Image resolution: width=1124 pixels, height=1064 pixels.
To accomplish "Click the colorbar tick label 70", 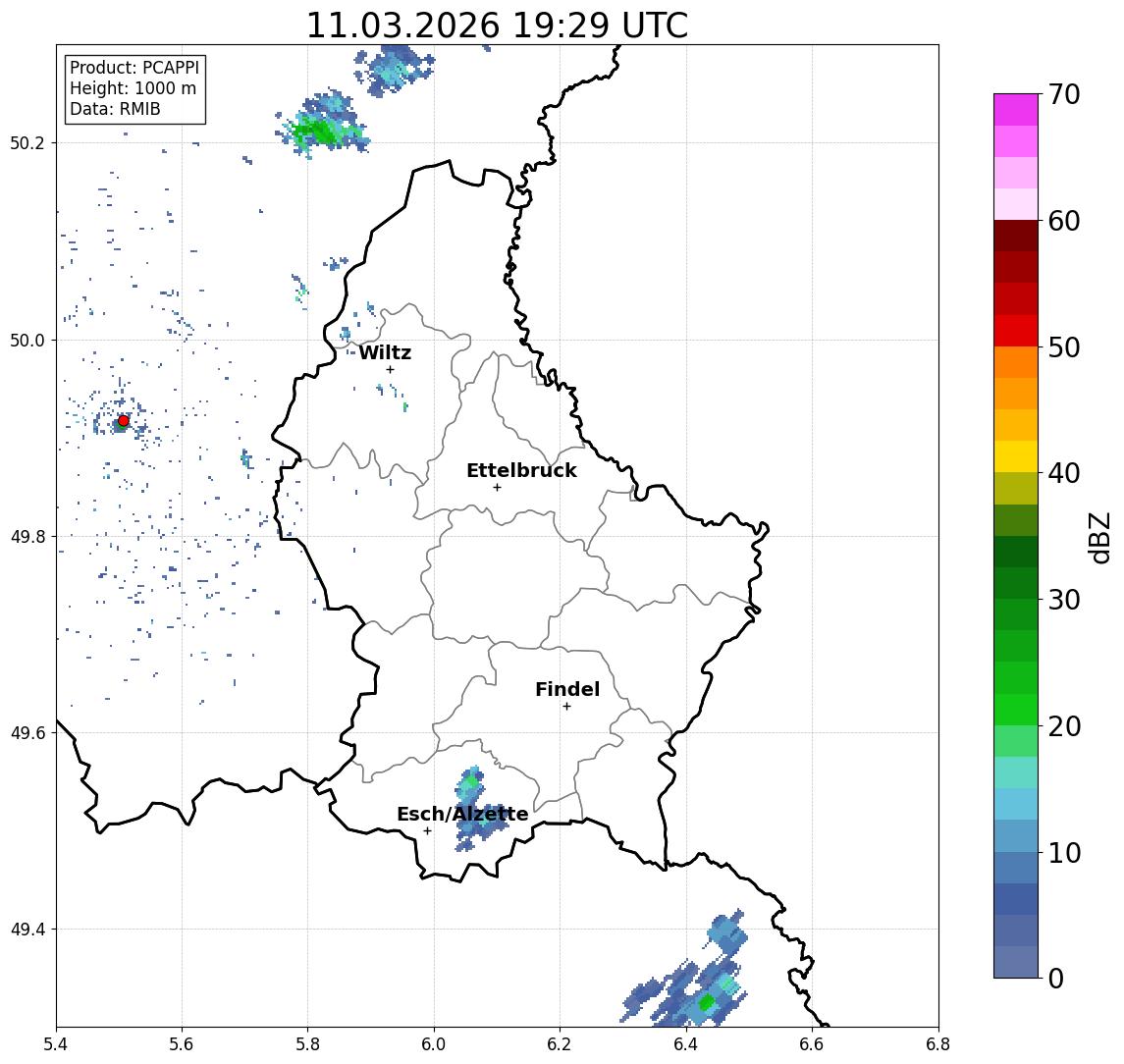I will 1064,94.
